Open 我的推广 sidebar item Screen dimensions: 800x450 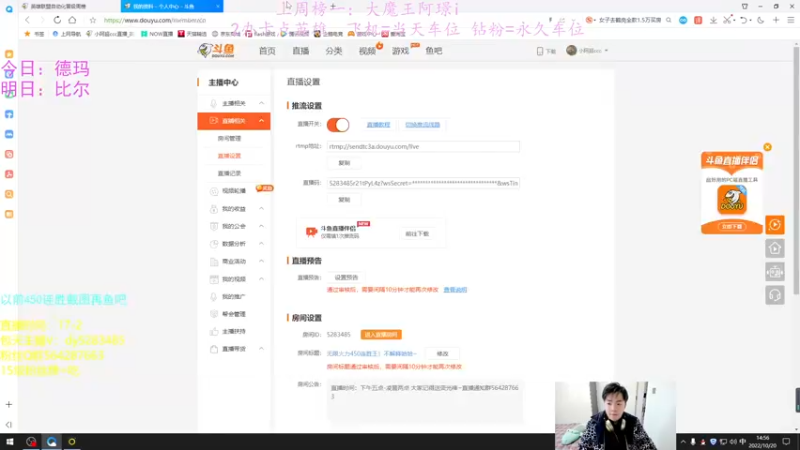[x=234, y=296]
